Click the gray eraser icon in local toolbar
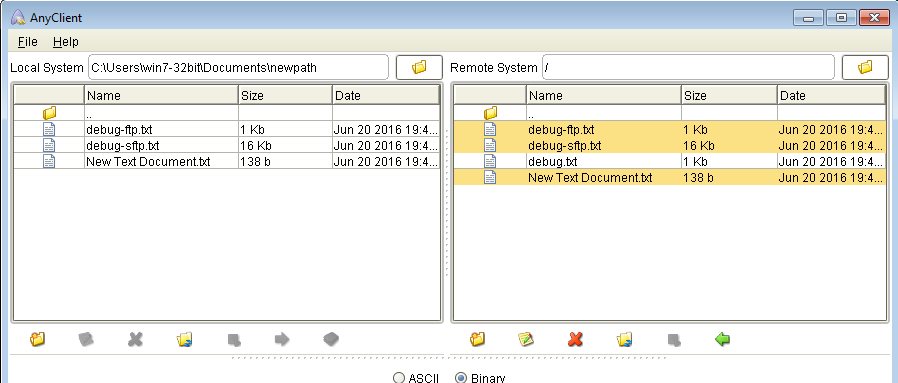Viewport: 898px width, 383px height. click(x=331, y=339)
